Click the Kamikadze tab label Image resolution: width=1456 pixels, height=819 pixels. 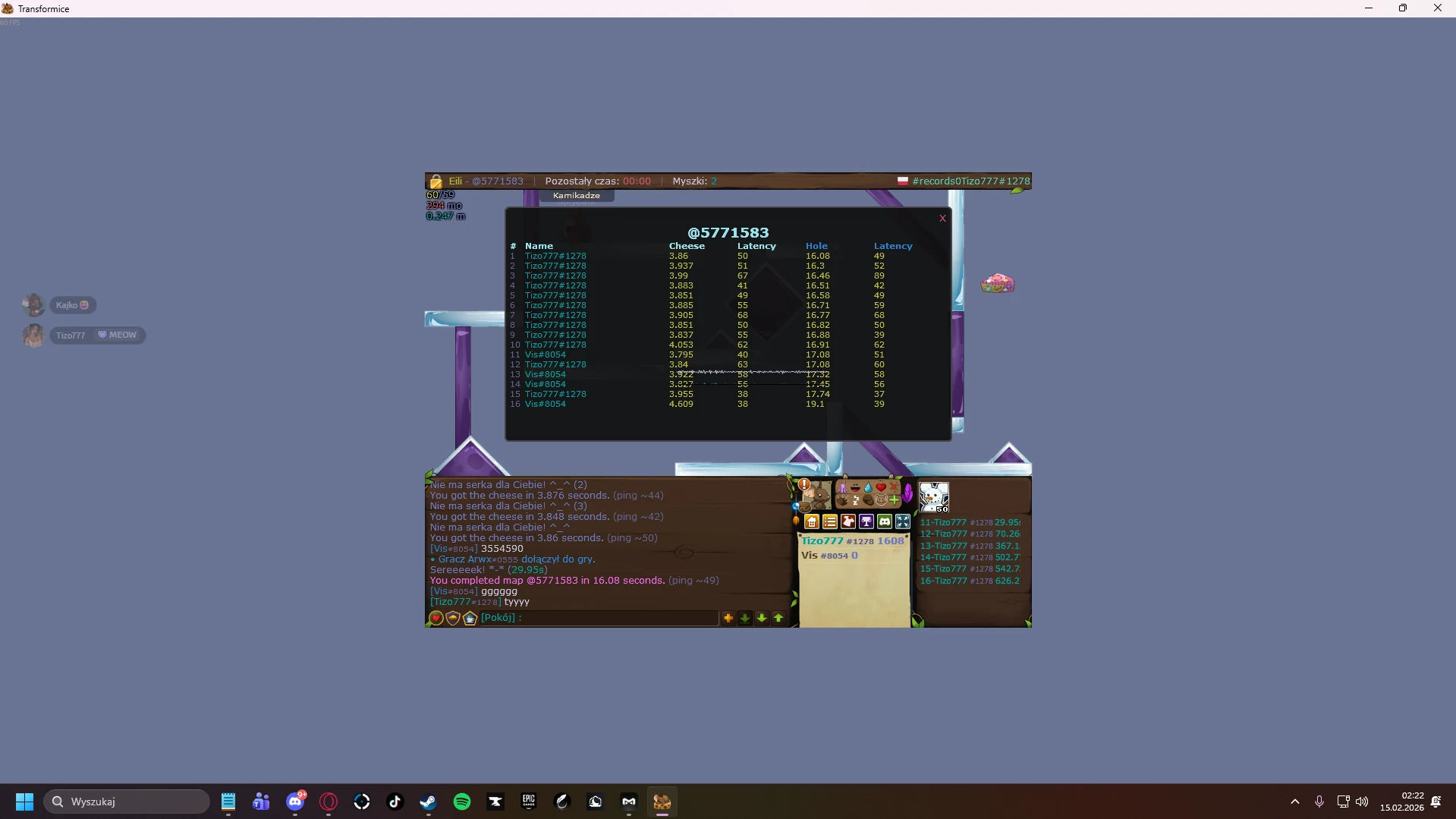577,196
